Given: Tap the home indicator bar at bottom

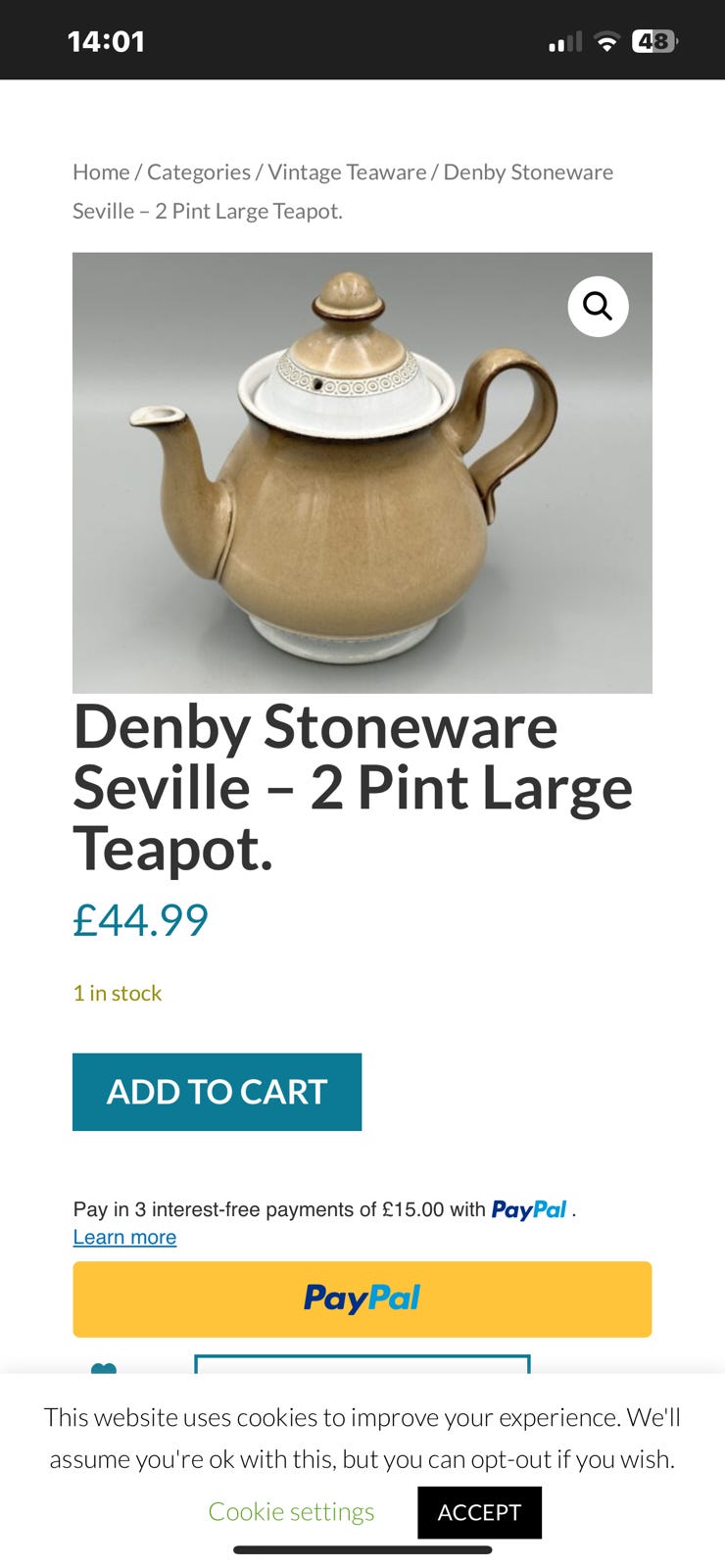Looking at the screenshot, I should coord(362,1550).
